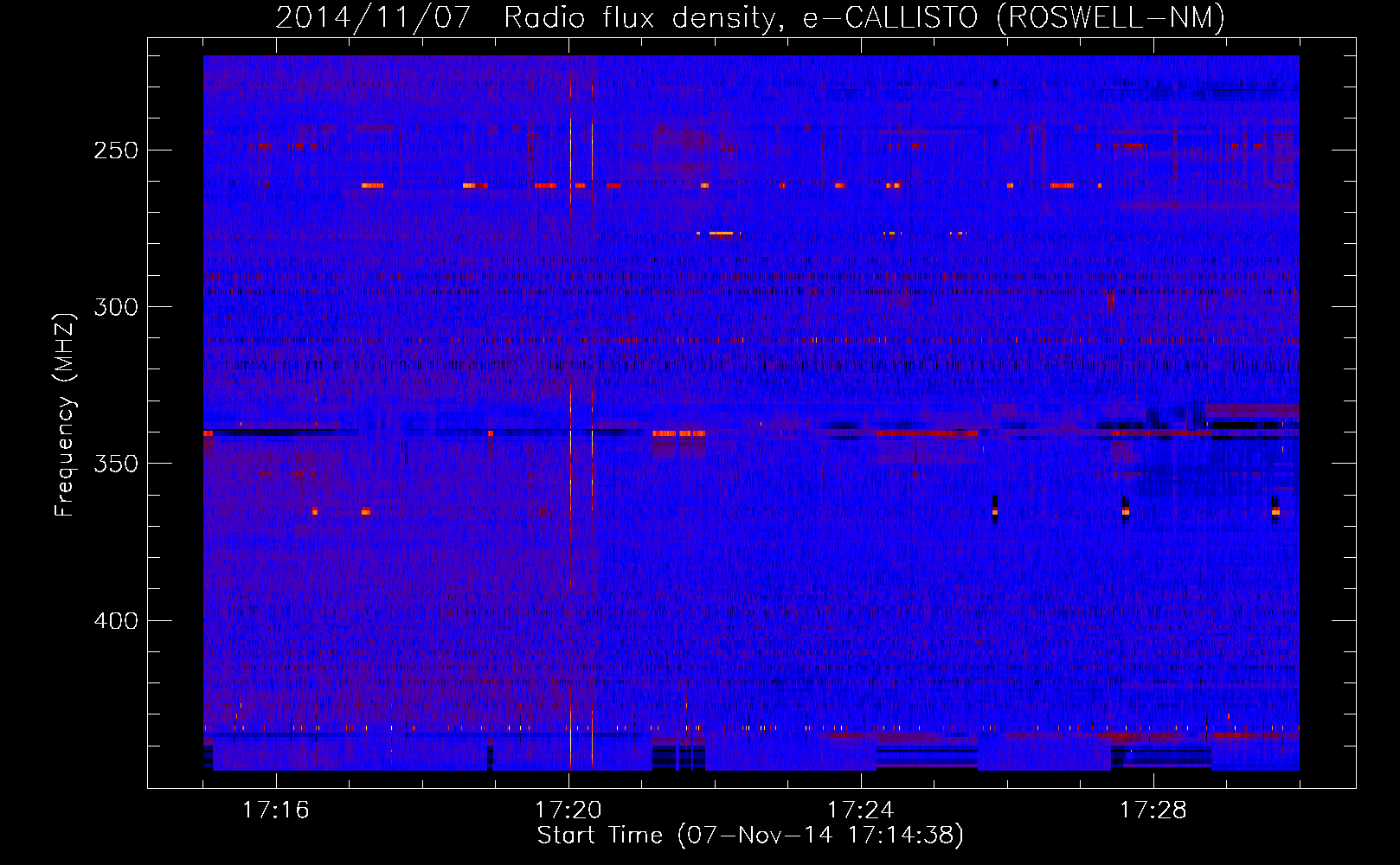Click the 17:28 time tick label
This screenshot has height=865, width=1400.
click(x=1153, y=811)
